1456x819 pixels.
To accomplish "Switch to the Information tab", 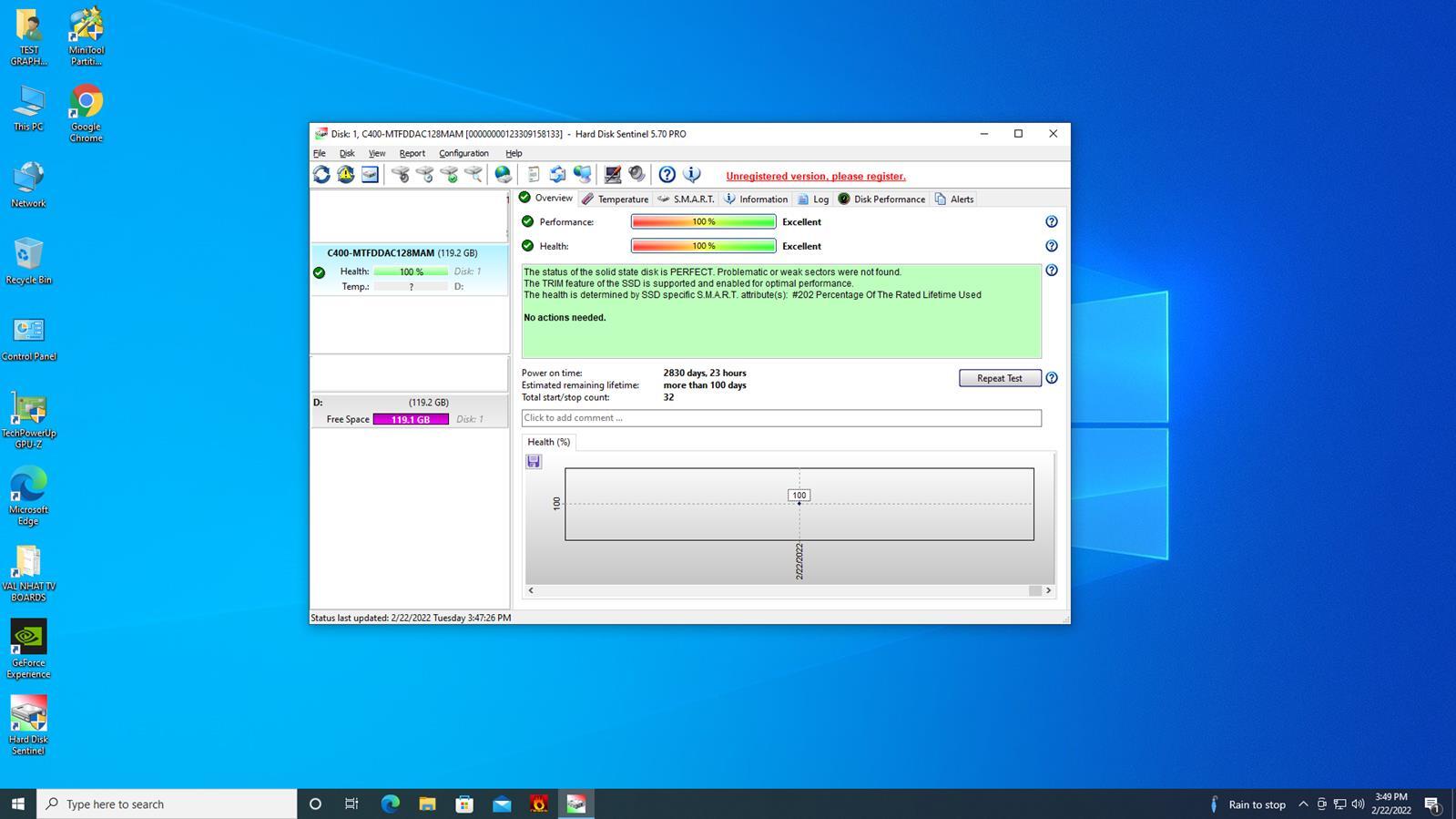I will coord(756,199).
